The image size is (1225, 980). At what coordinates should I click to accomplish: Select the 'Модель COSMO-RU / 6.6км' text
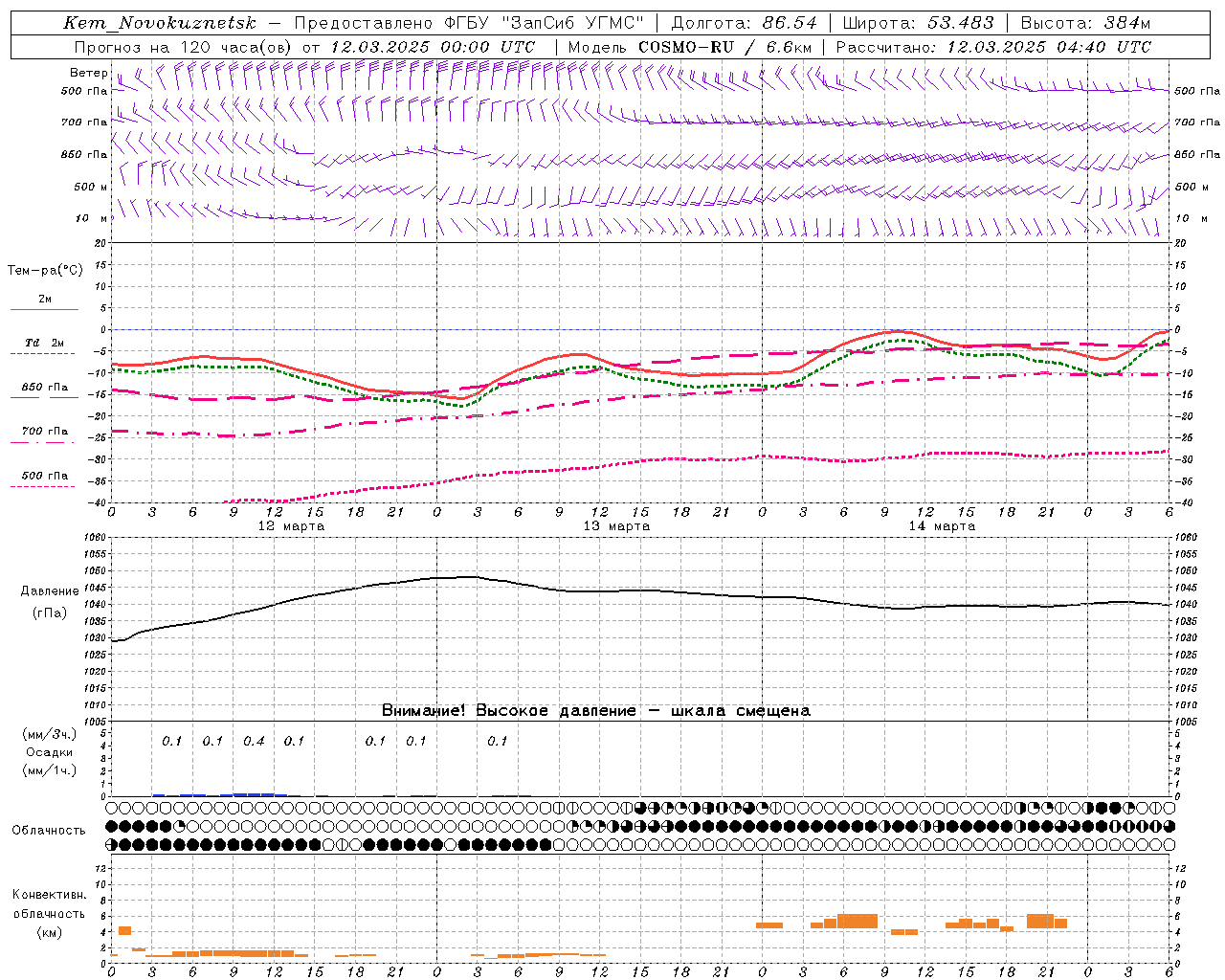click(x=689, y=47)
